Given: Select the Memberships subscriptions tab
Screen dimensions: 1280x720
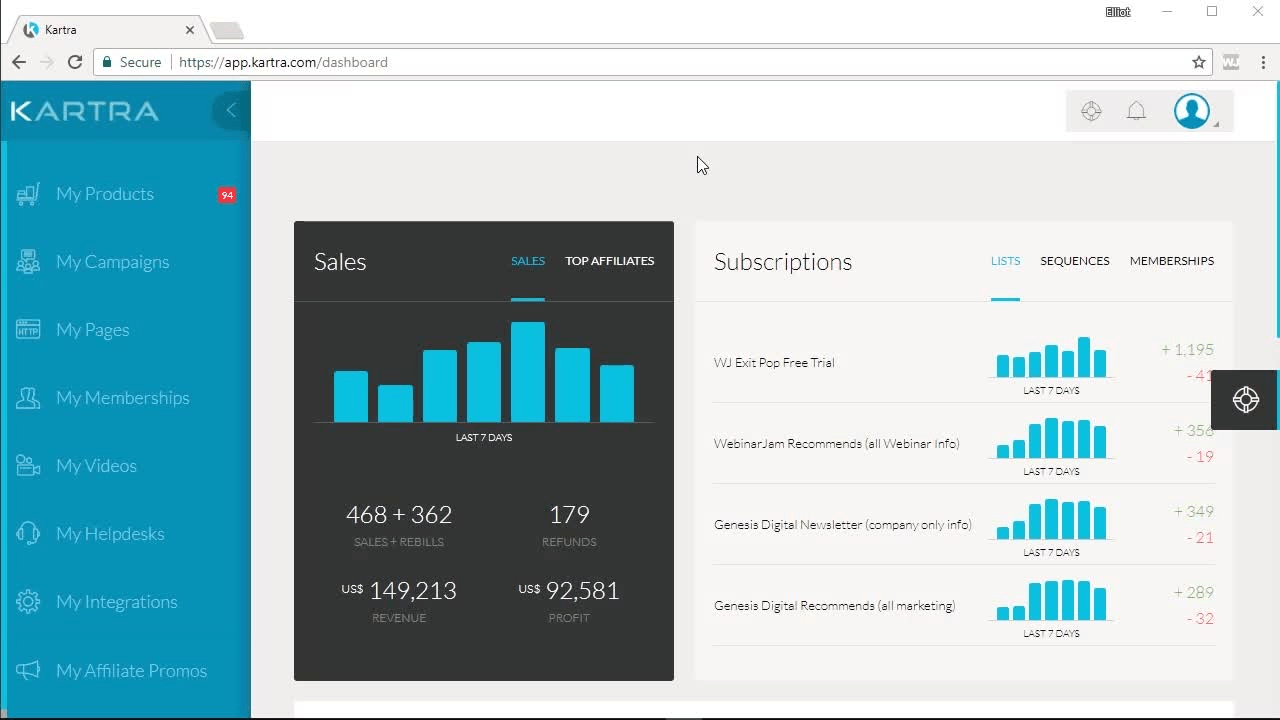Looking at the screenshot, I should tap(1171, 261).
